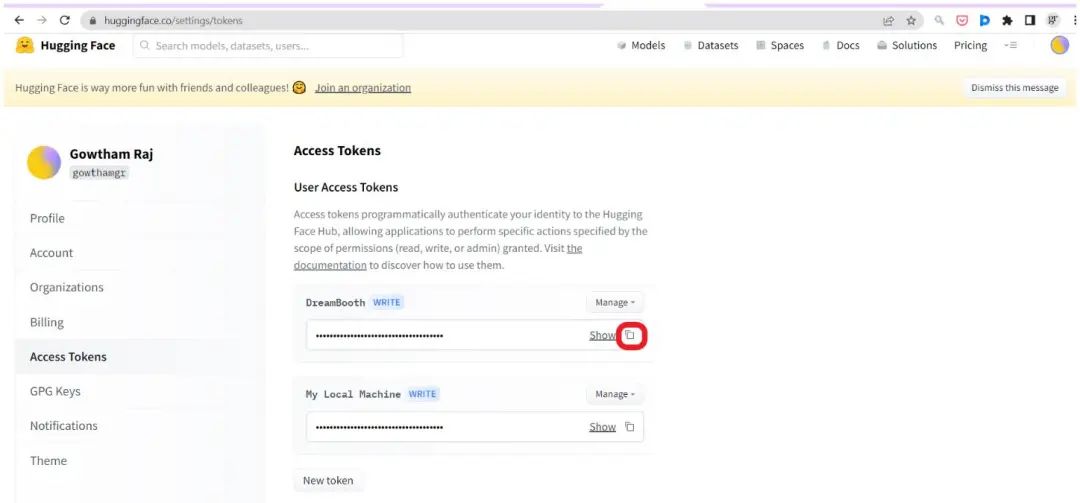1080x503 pixels.
Task: Open Billing settings
Action: click(46, 322)
